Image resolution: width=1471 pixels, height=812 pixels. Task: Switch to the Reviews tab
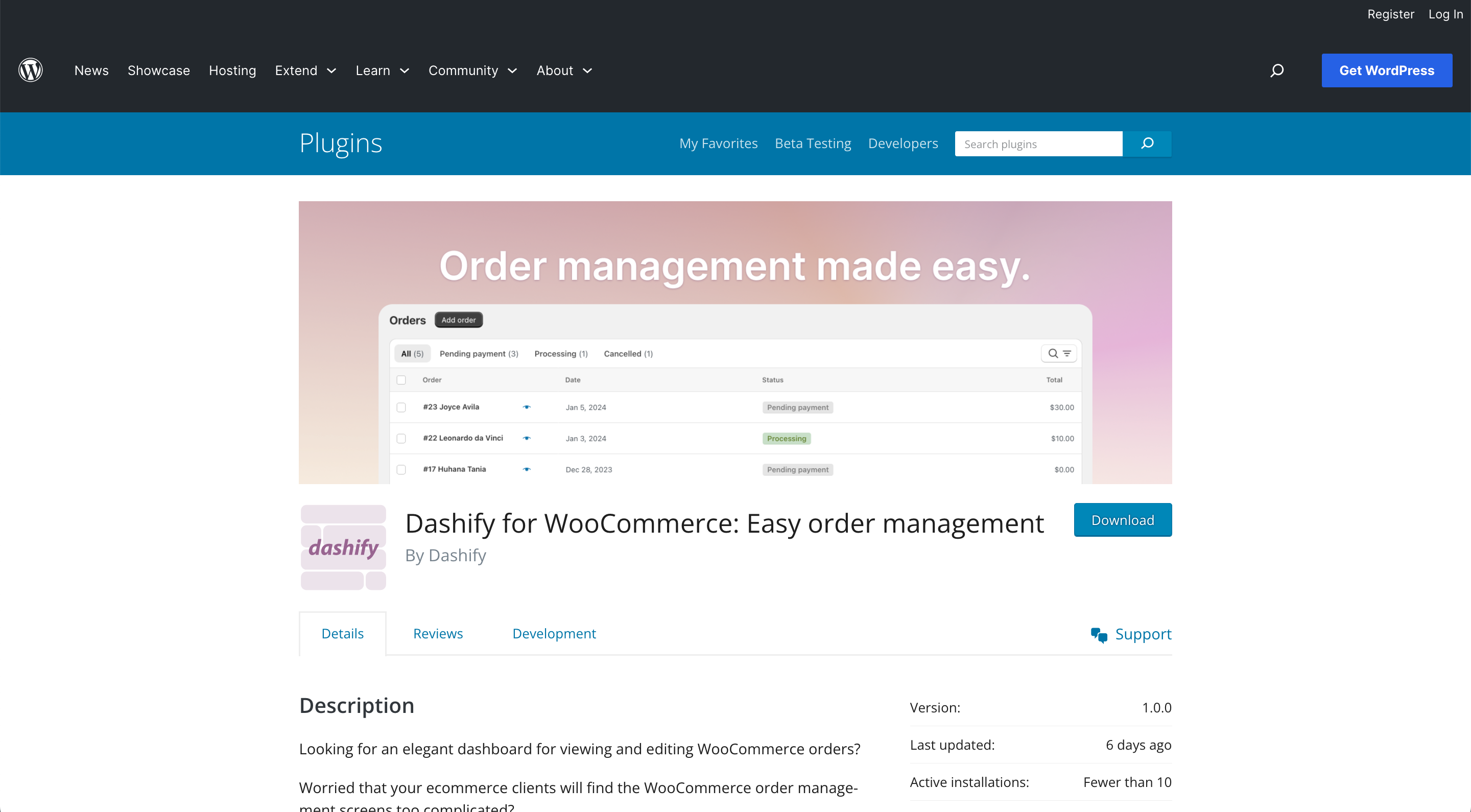click(x=438, y=633)
